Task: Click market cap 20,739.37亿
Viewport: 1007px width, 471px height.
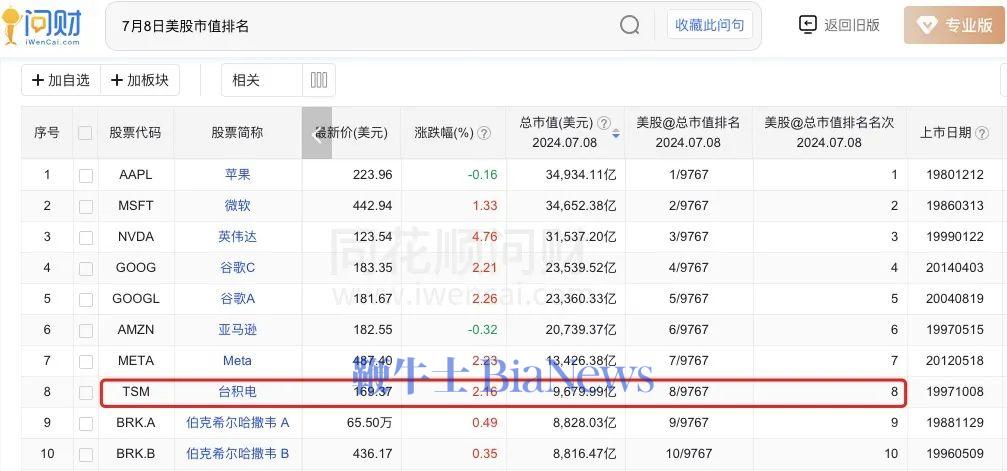Action: coord(581,330)
